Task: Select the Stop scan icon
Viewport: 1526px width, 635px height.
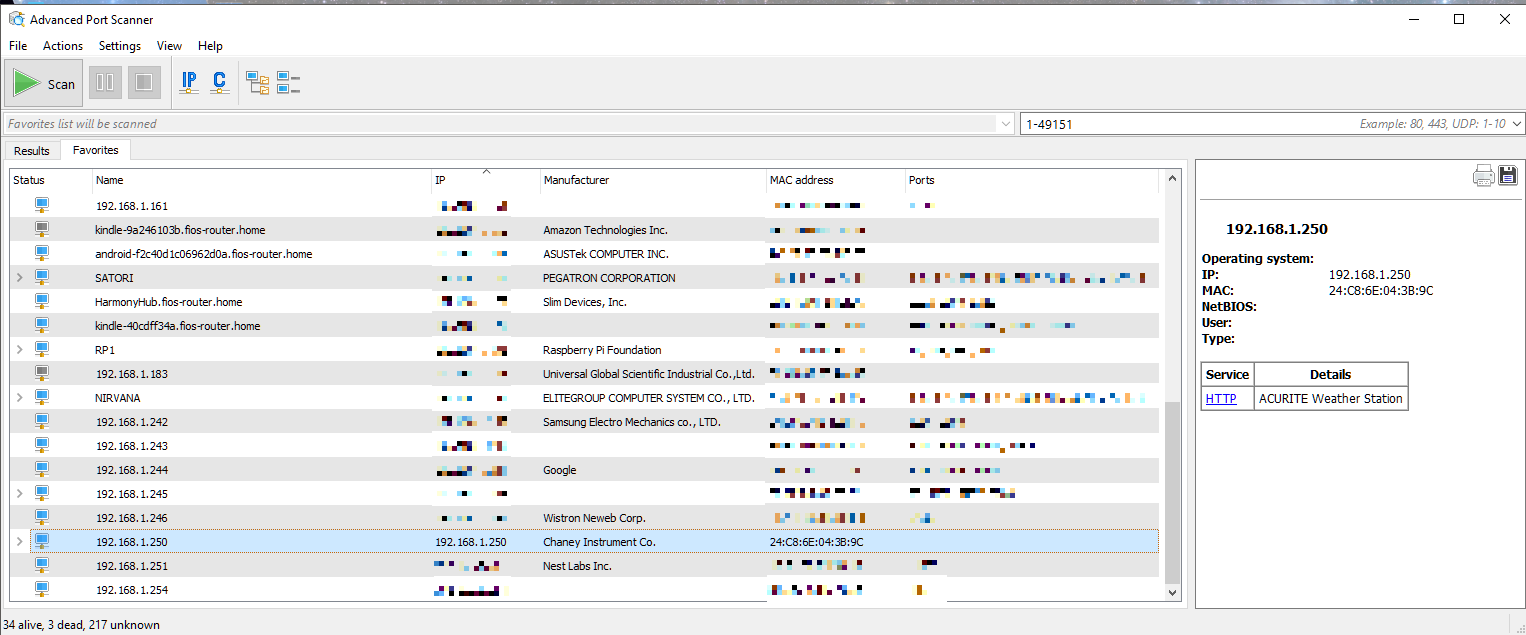Action: pyautogui.click(x=144, y=82)
